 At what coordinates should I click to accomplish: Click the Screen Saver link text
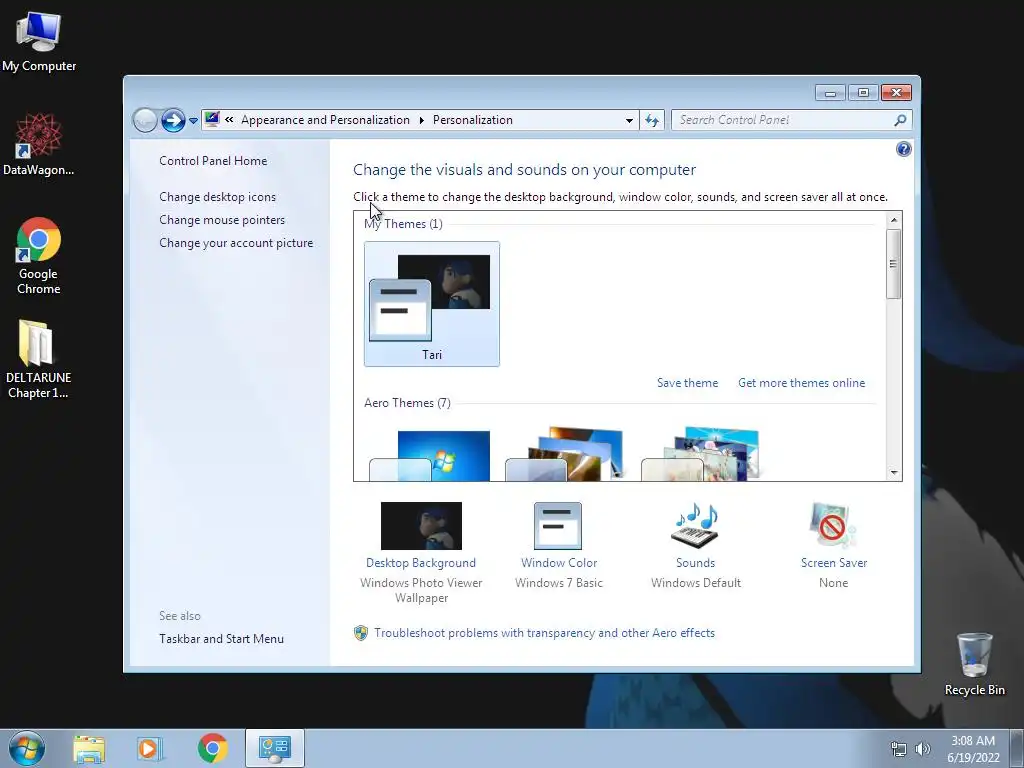[x=834, y=563]
